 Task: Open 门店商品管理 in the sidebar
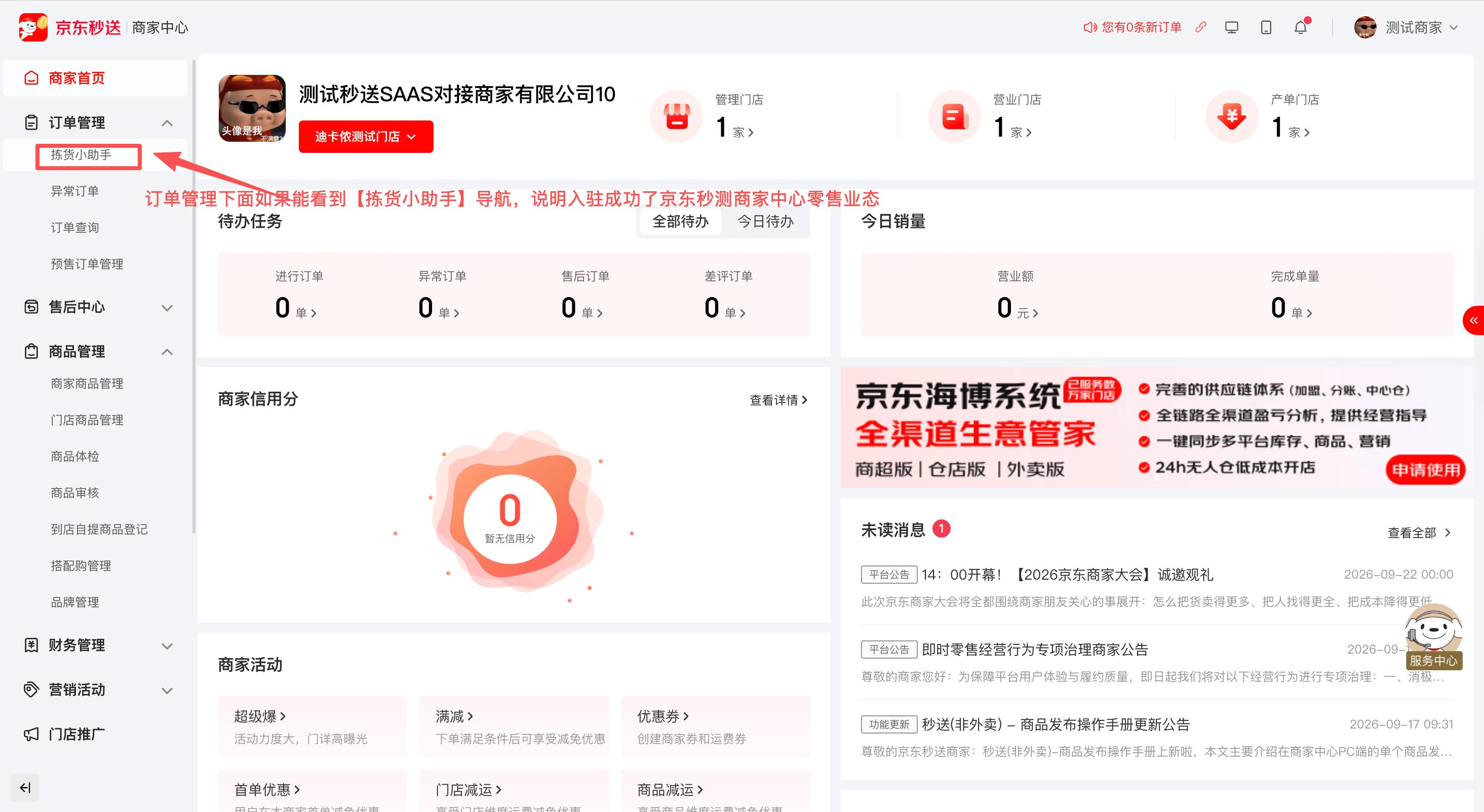tap(87, 420)
